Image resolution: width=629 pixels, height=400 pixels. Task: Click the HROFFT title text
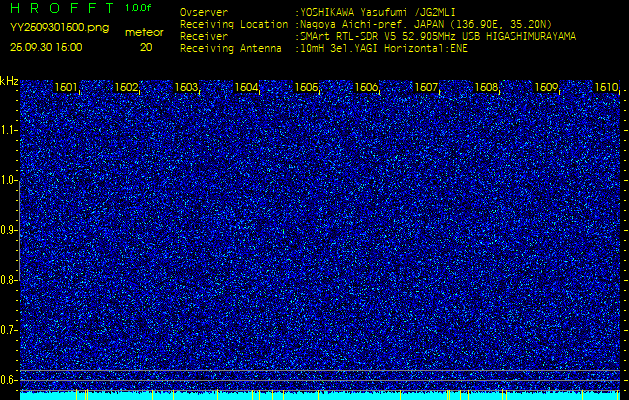point(63,8)
